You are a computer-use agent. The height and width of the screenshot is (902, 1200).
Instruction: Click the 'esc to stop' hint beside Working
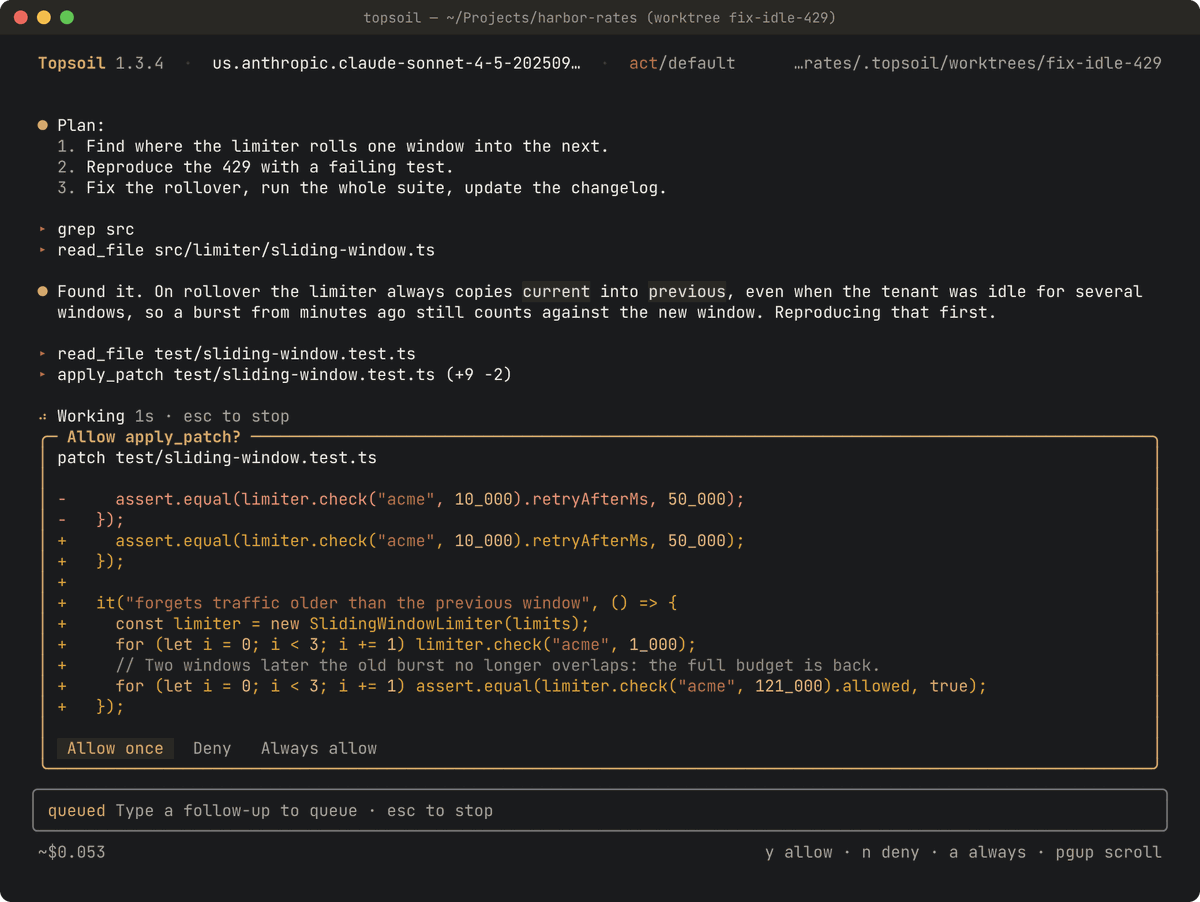pos(236,416)
